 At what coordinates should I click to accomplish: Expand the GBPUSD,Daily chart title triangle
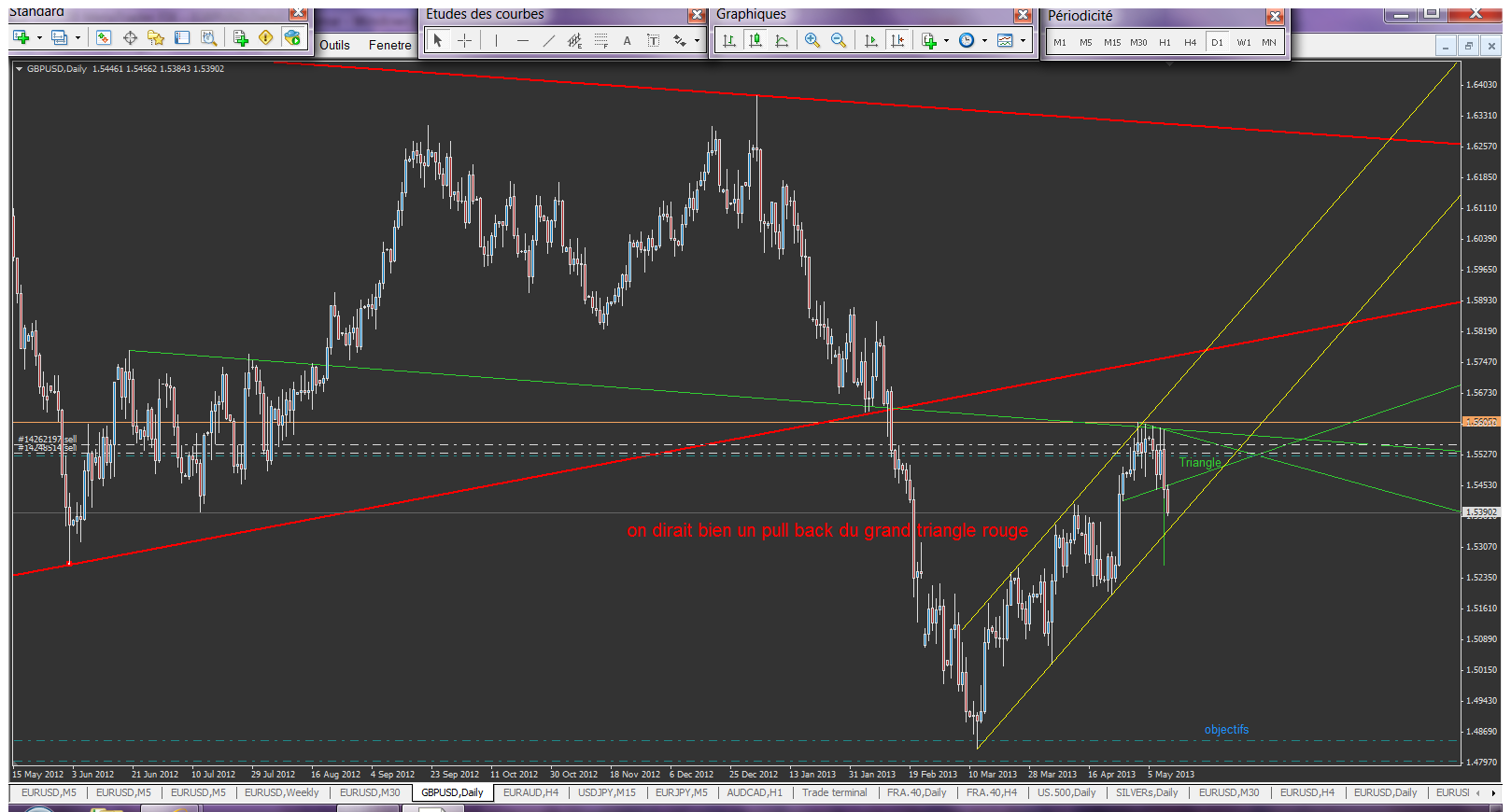[x=19, y=68]
